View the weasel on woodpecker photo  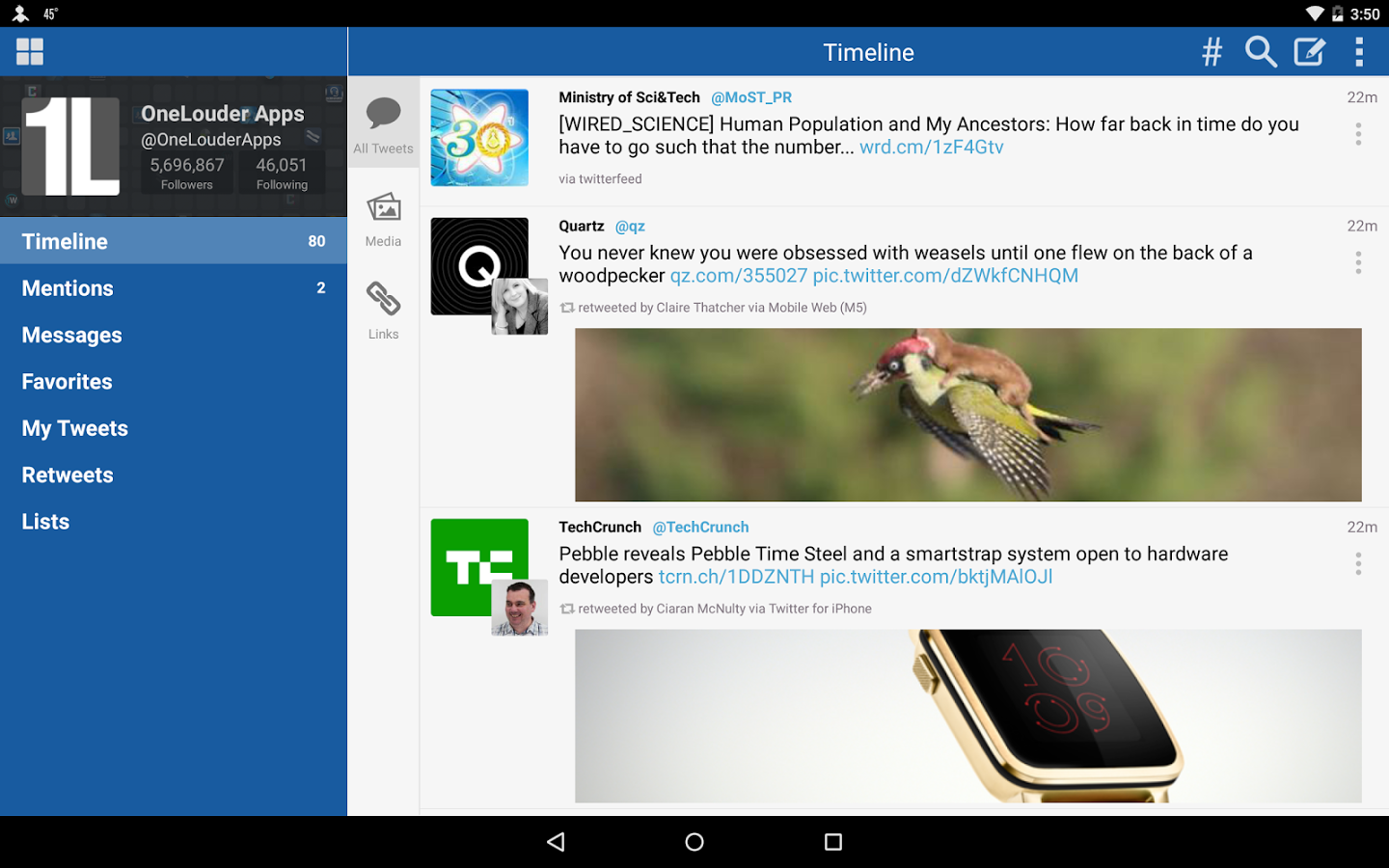click(967, 415)
